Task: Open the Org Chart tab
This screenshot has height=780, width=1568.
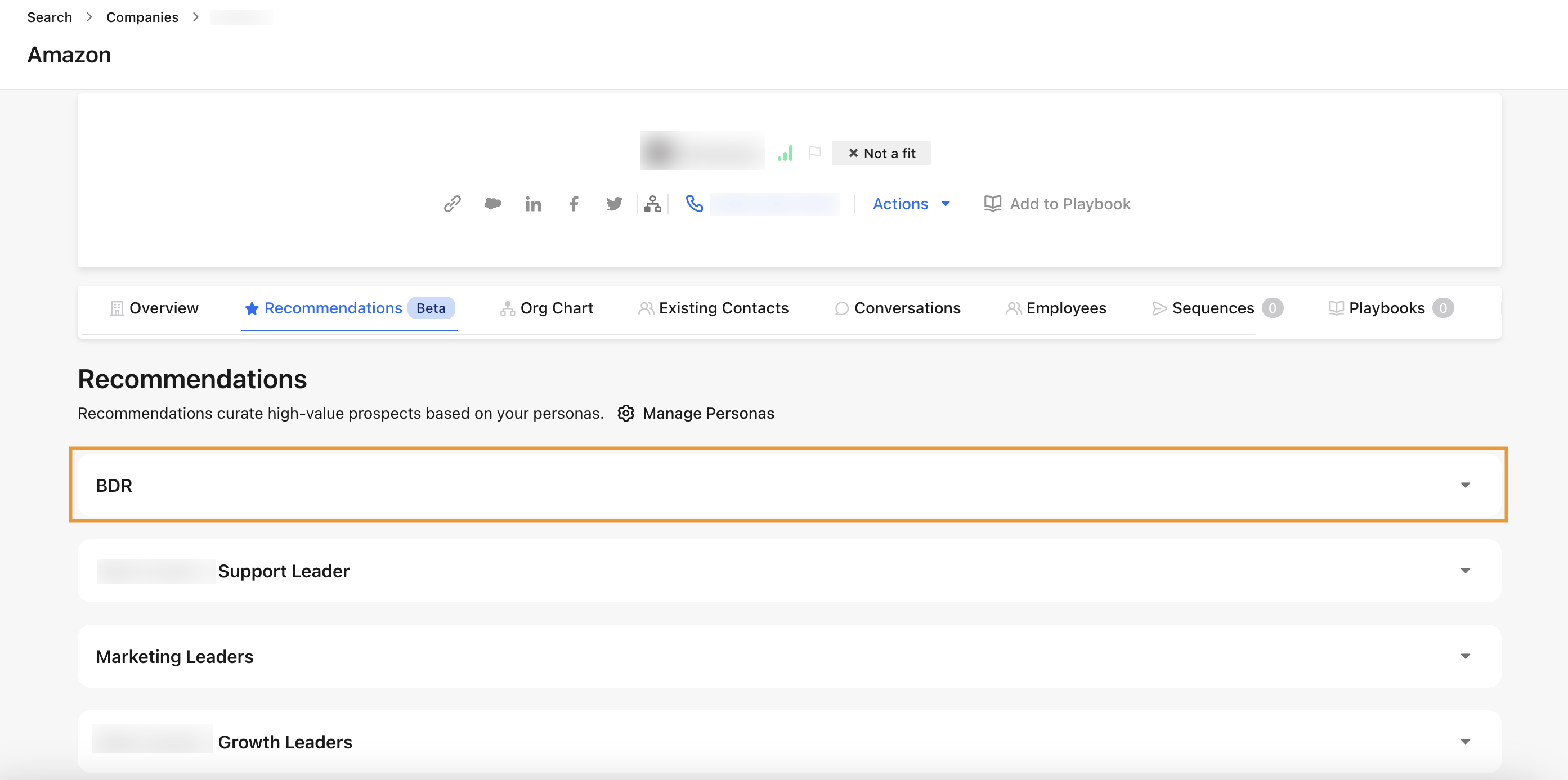Action: [x=546, y=308]
